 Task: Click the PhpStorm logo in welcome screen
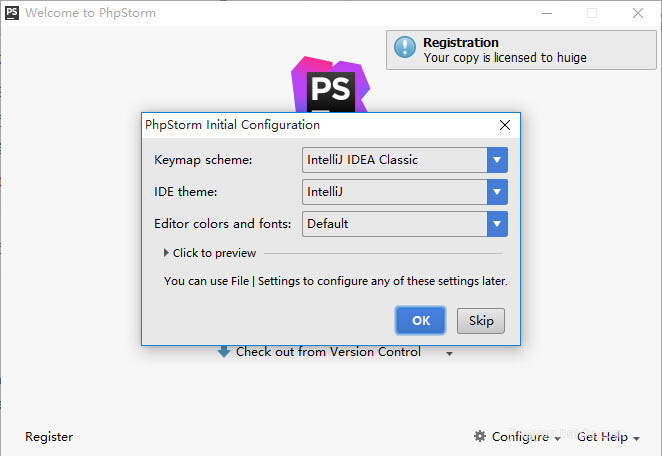click(x=330, y=85)
